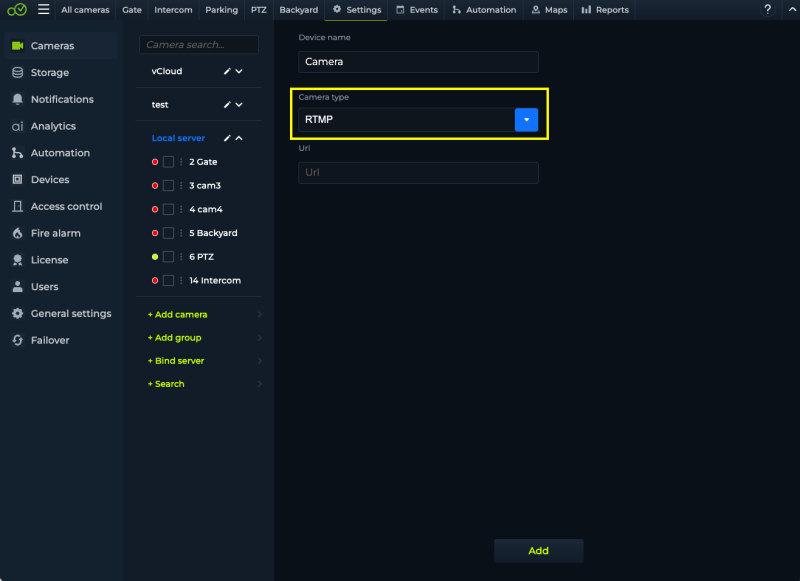Switch to the Gate tab
The height and width of the screenshot is (581, 800).
pyautogui.click(x=132, y=10)
